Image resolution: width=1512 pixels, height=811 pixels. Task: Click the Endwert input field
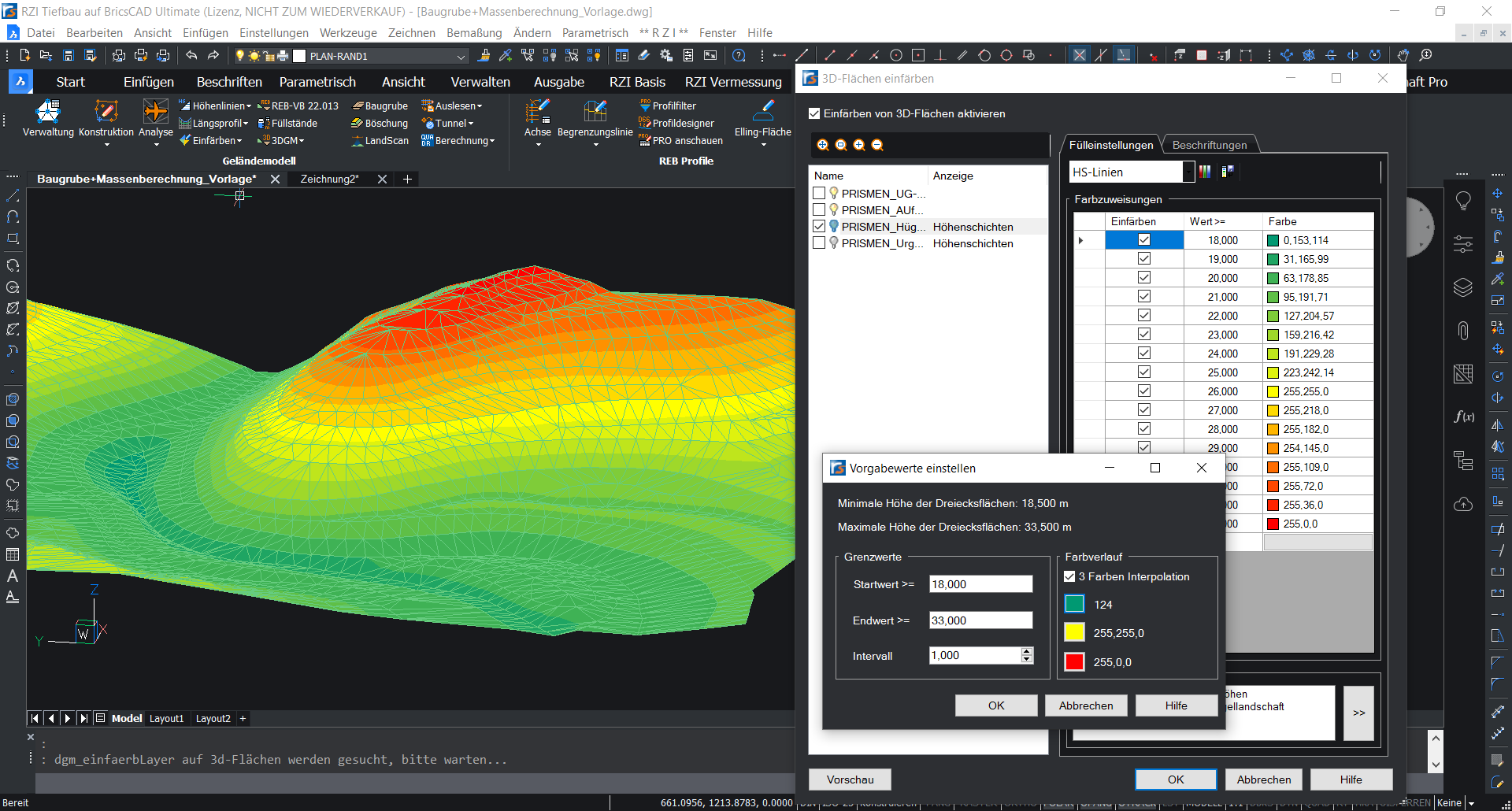pos(980,620)
